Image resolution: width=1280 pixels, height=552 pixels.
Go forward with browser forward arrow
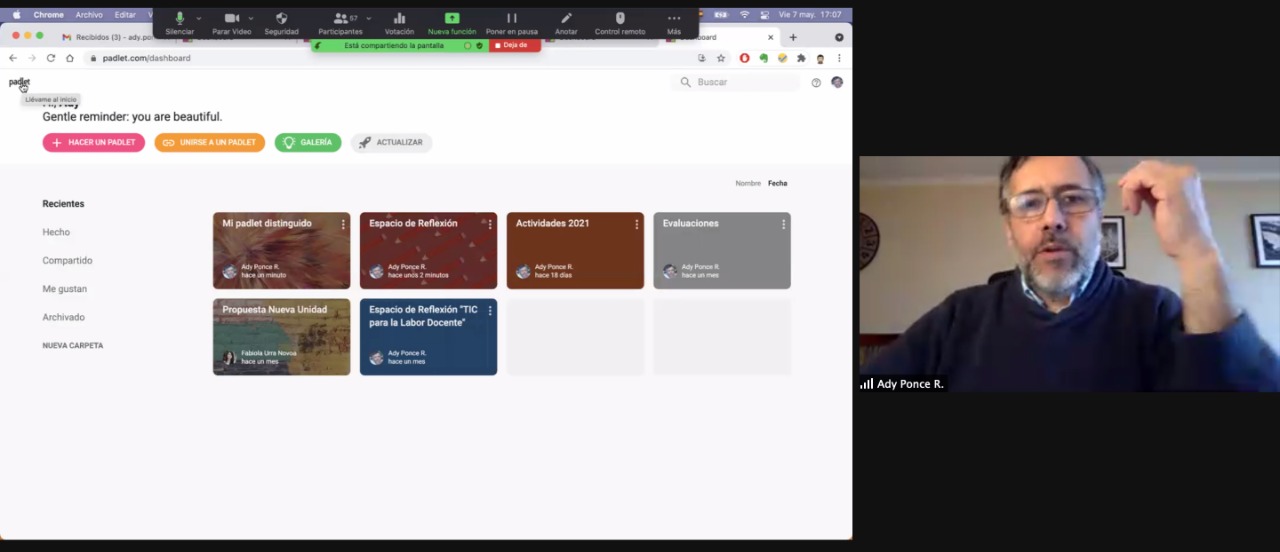[32, 58]
